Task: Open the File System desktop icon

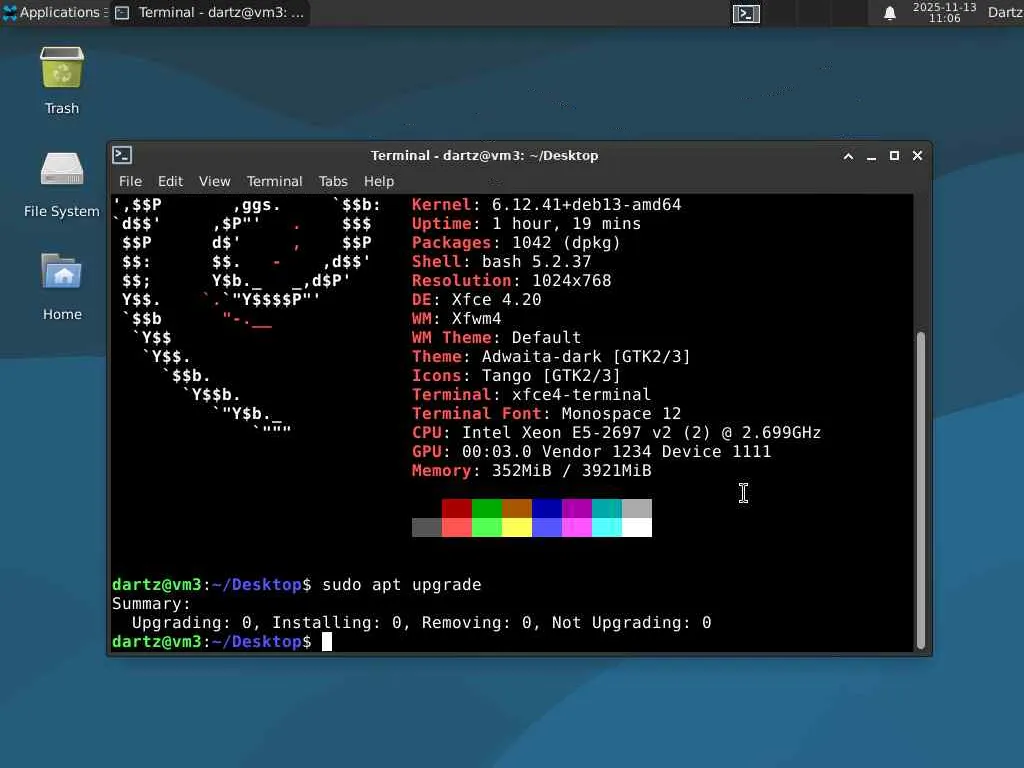Action: point(62,170)
